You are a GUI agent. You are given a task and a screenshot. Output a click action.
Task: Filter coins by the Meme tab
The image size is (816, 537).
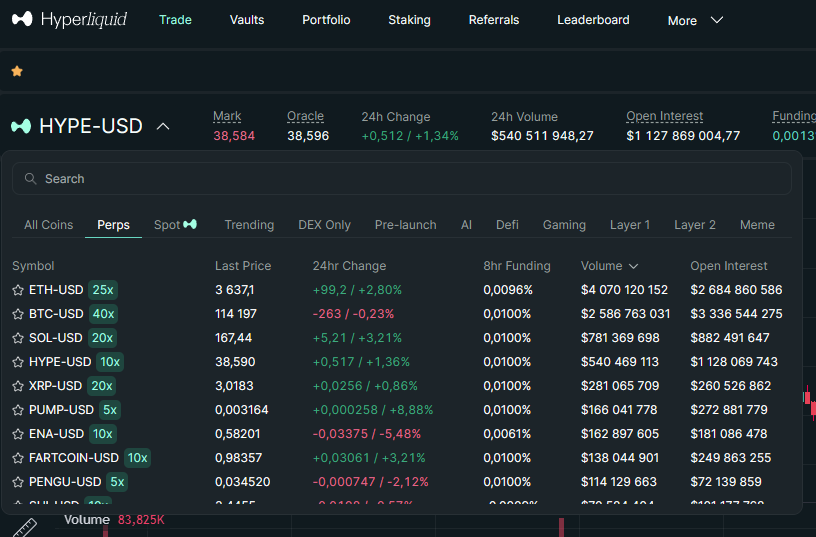(x=757, y=225)
